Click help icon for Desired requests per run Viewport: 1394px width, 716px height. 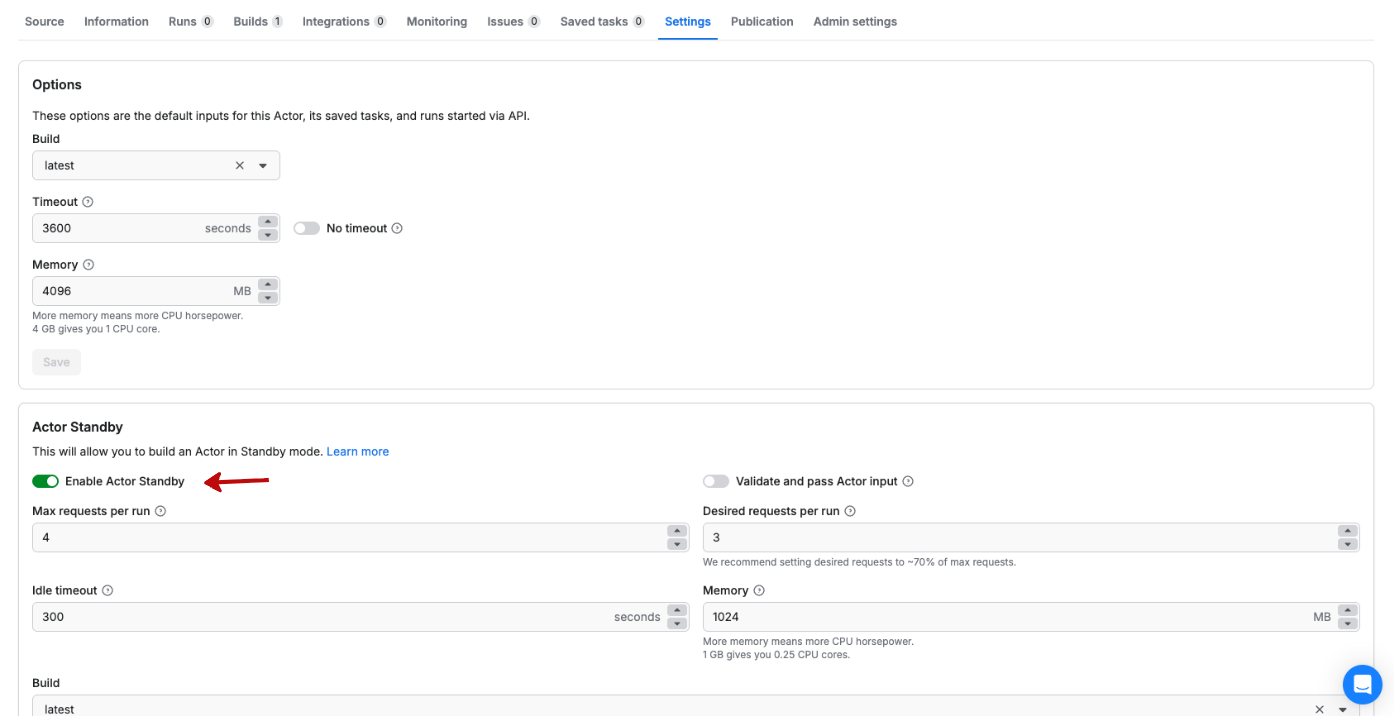click(850, 511)
